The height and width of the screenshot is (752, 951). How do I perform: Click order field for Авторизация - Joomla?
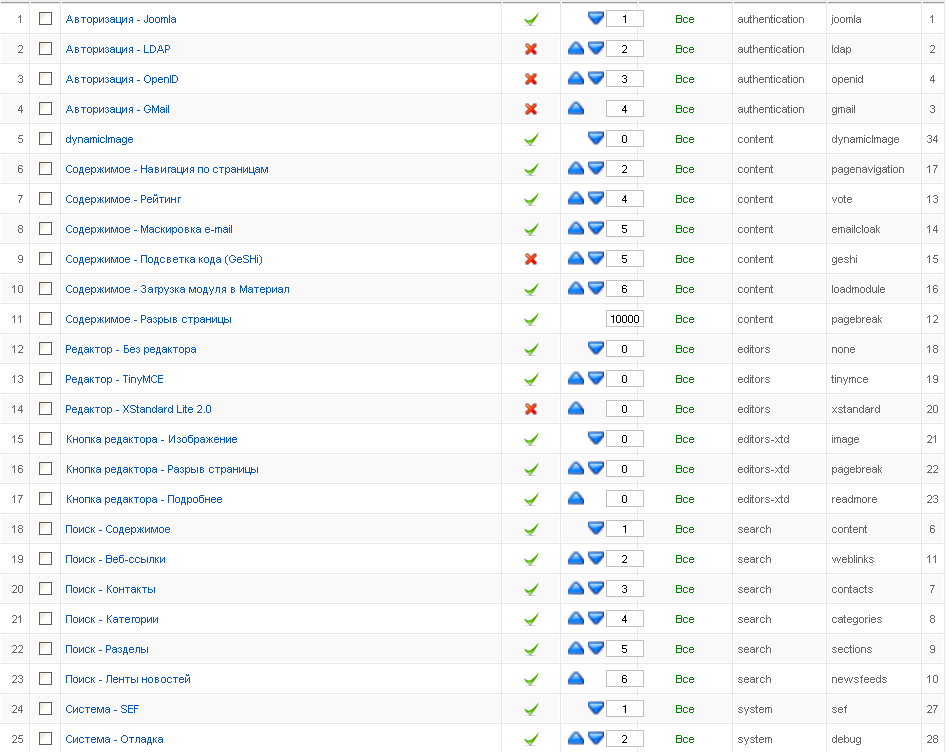[625, 19]
